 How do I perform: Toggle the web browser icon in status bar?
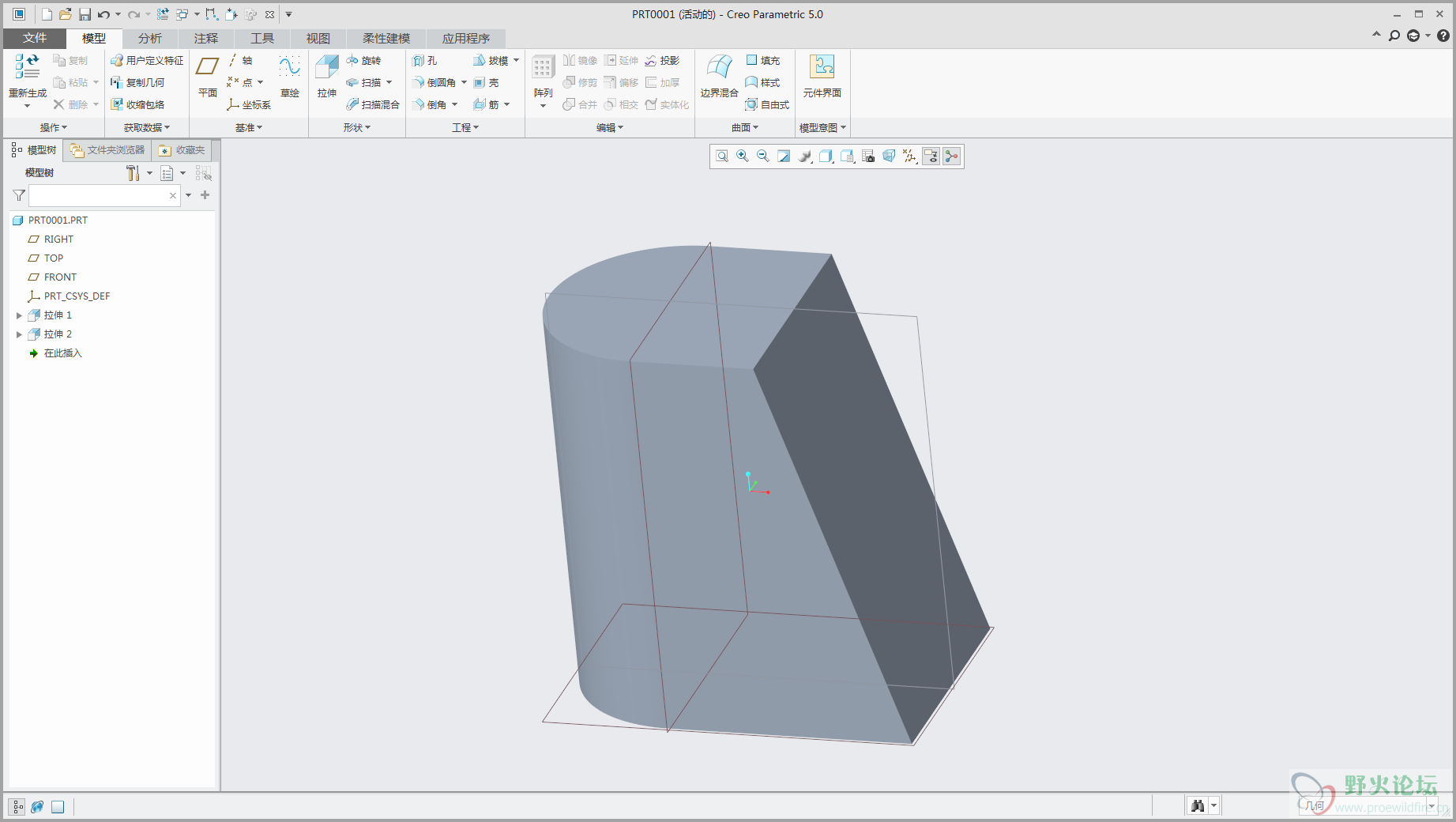[x=37, y=807]
